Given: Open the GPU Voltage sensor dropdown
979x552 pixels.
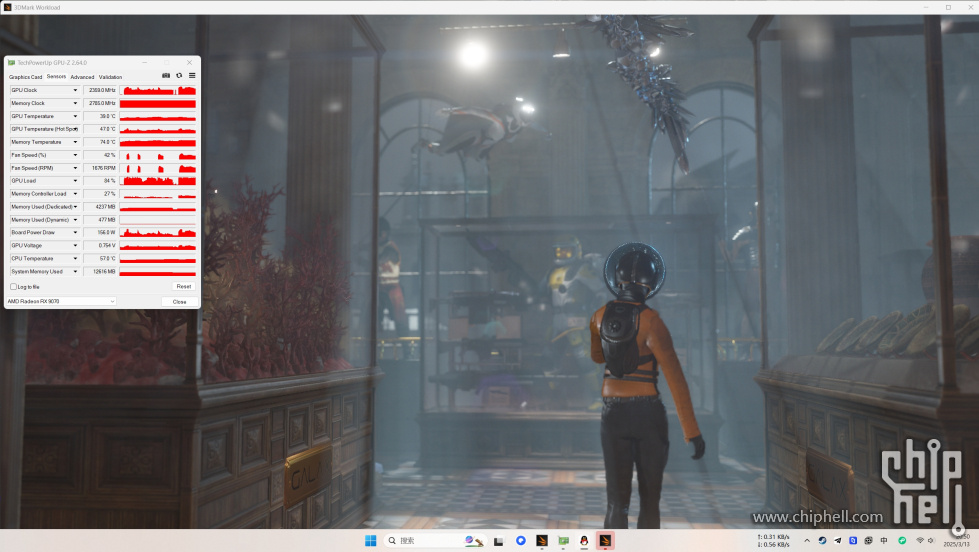Looking at the screenshot, I should coord(76,245).
